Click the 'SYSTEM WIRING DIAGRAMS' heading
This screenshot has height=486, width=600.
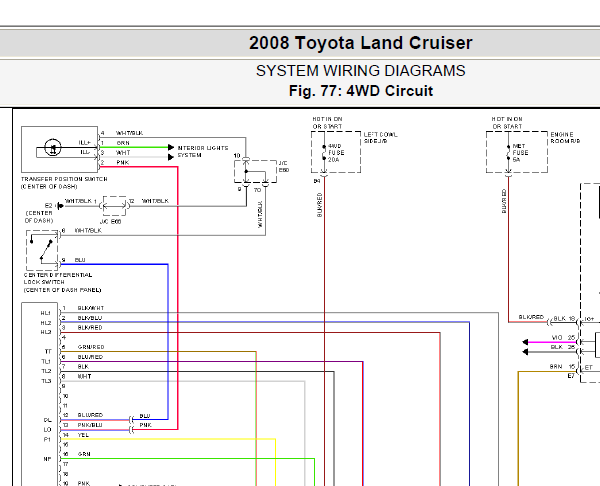(x=360, y=71)
